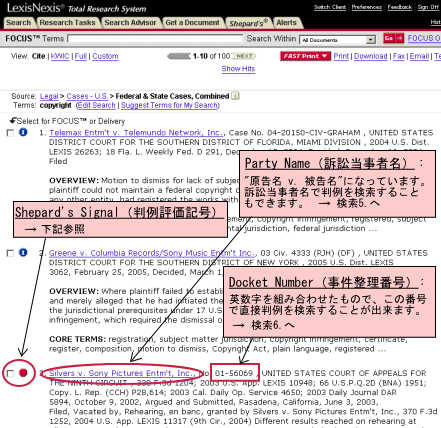This screenshot has height=428, width=441.
Task: Click Shepard's signal icon for Telemax case
Action: click(x=23, y=132)
